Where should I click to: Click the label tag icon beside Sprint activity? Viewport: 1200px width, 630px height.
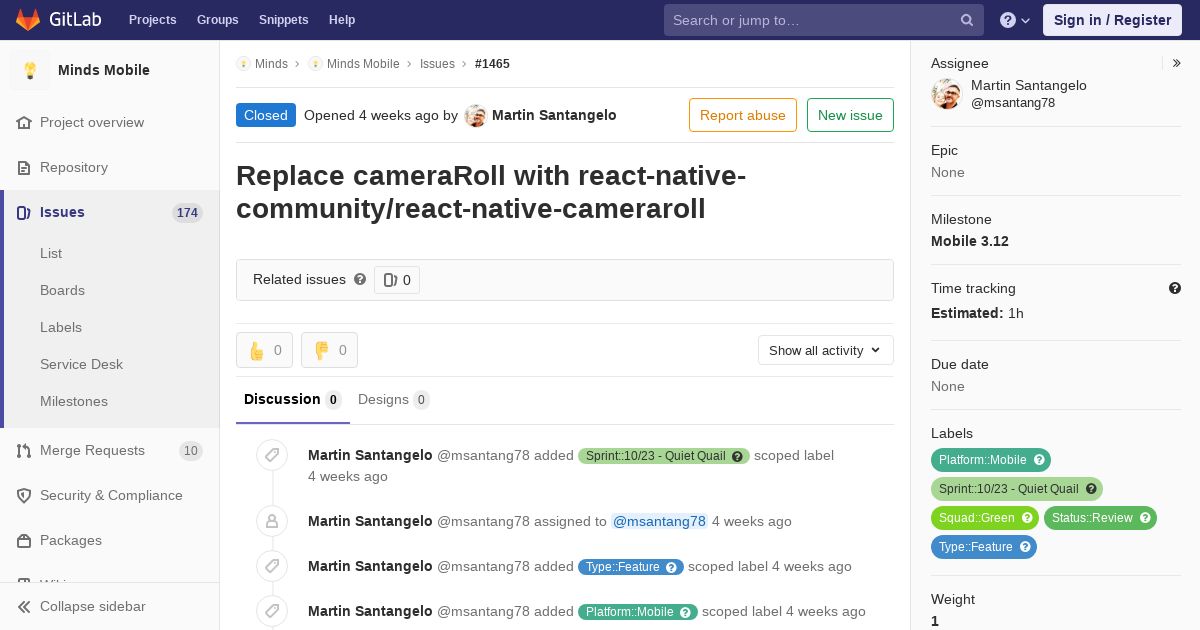pos(272,456)
